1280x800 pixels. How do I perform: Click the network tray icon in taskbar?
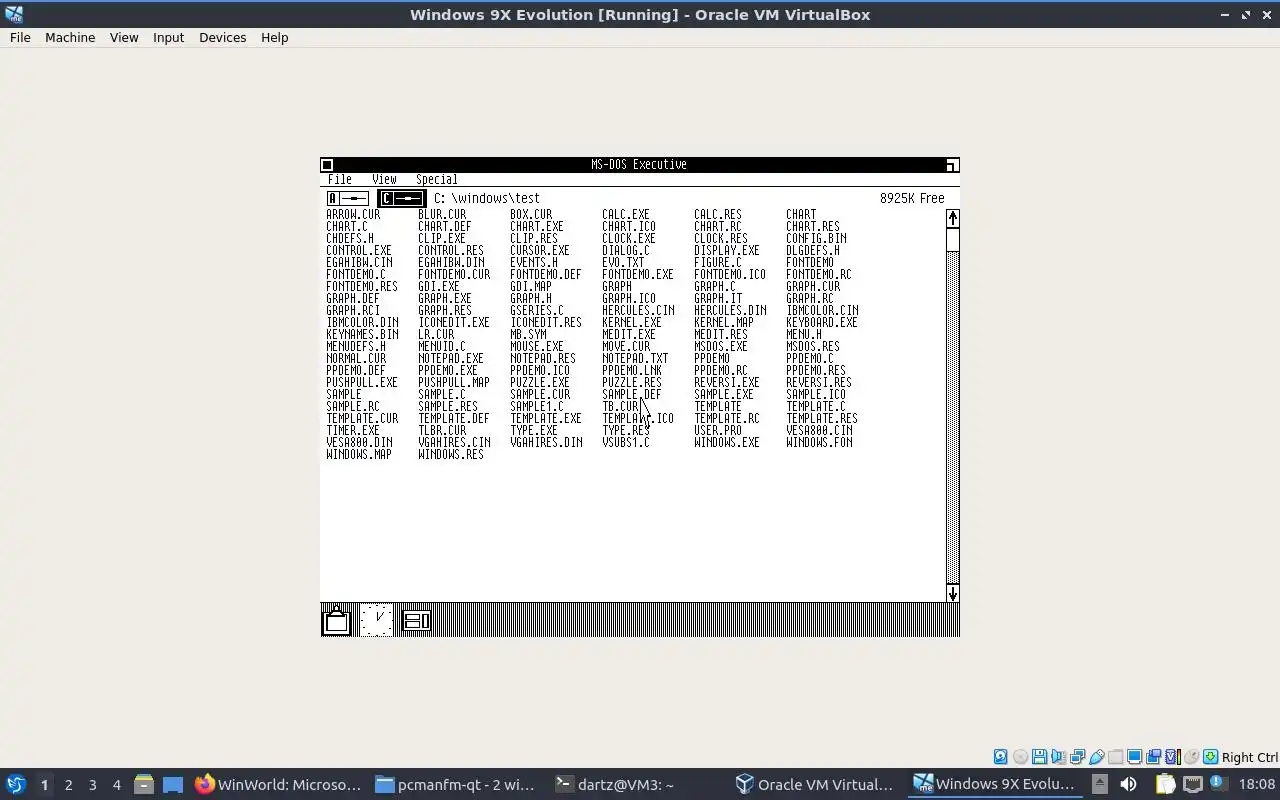[1193, 784]
